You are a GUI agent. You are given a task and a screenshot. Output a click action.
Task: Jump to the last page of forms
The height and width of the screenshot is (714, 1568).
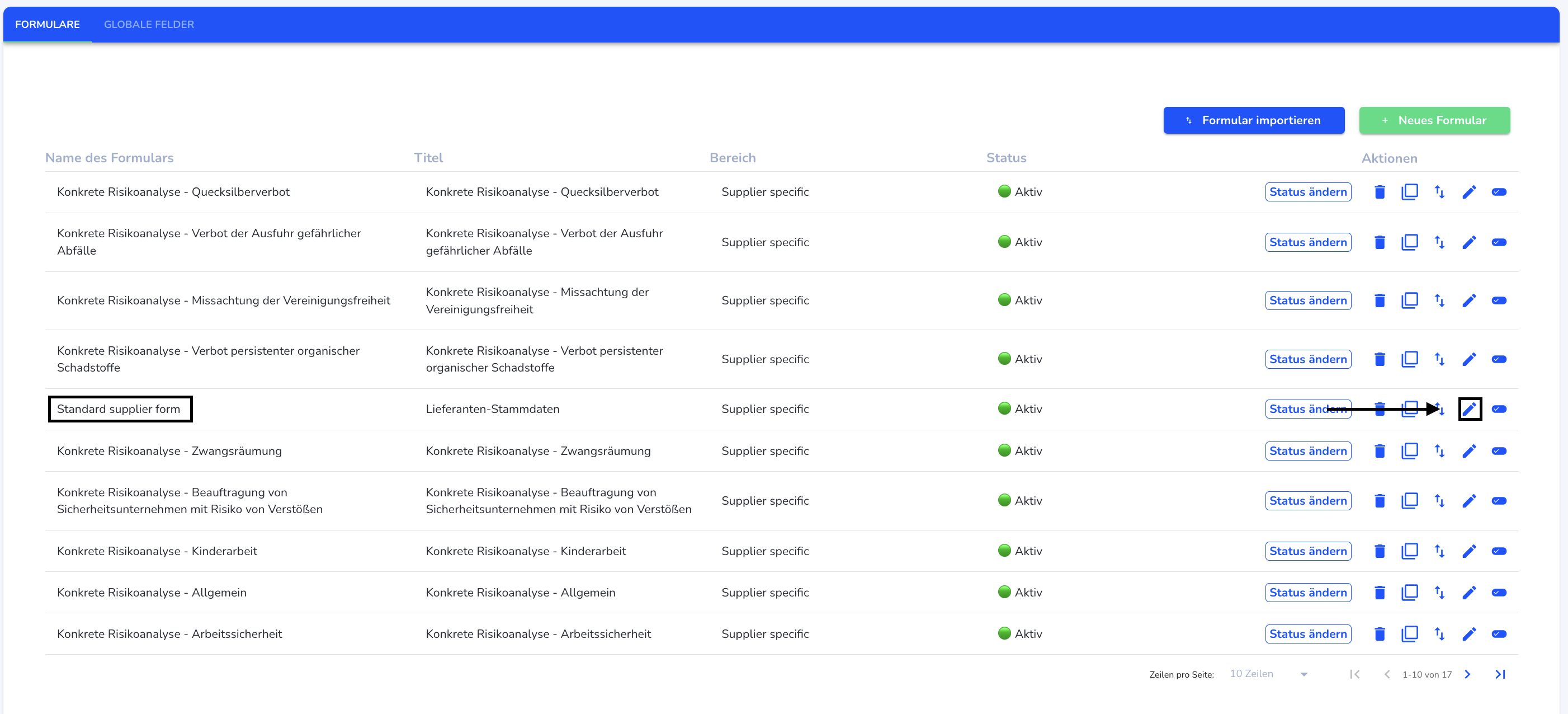1500,674
